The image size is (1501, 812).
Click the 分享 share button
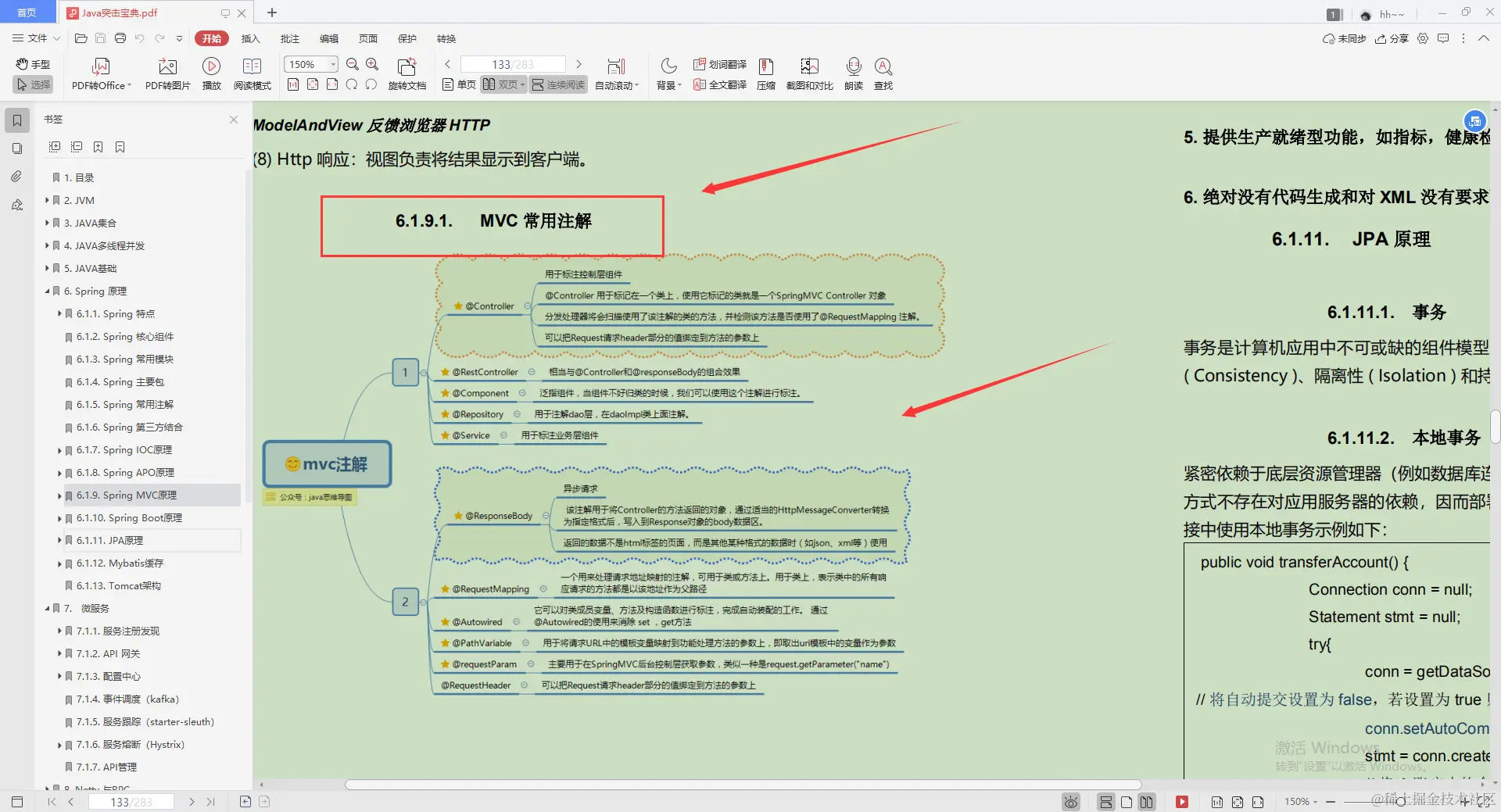[x=1392, y=38]
